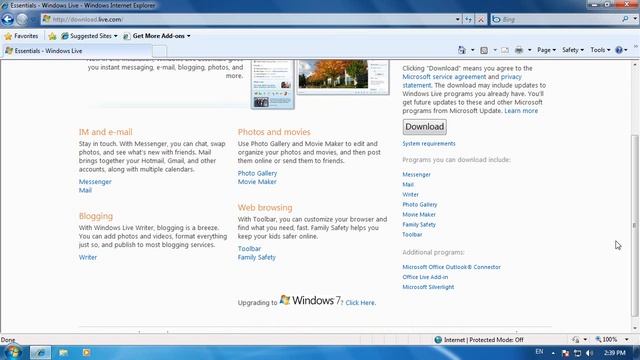
Task: Open Microsoft service agreement link
Action: [444, 77]
